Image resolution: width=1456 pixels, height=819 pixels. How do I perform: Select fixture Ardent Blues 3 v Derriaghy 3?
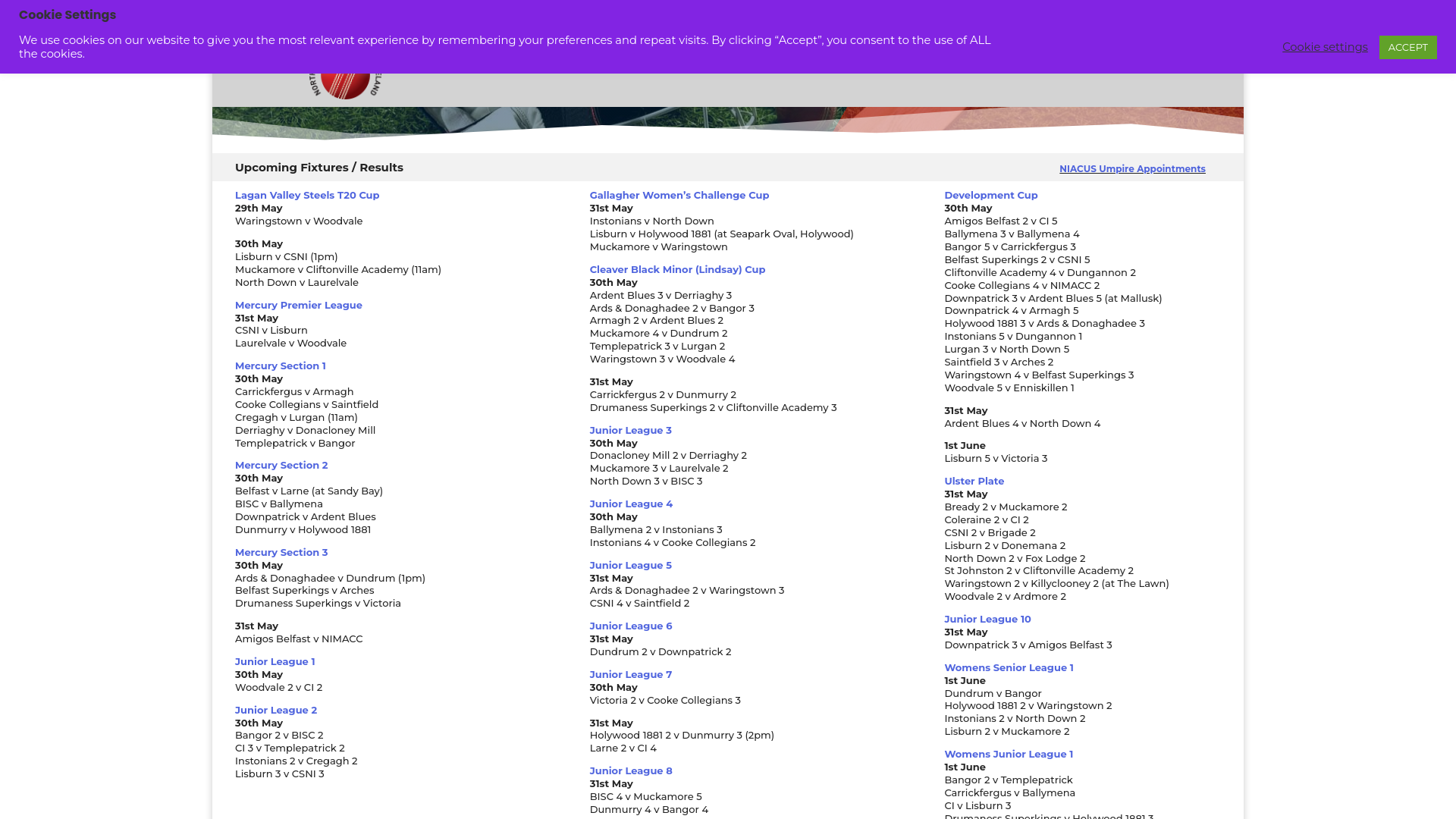coord(661,295)
